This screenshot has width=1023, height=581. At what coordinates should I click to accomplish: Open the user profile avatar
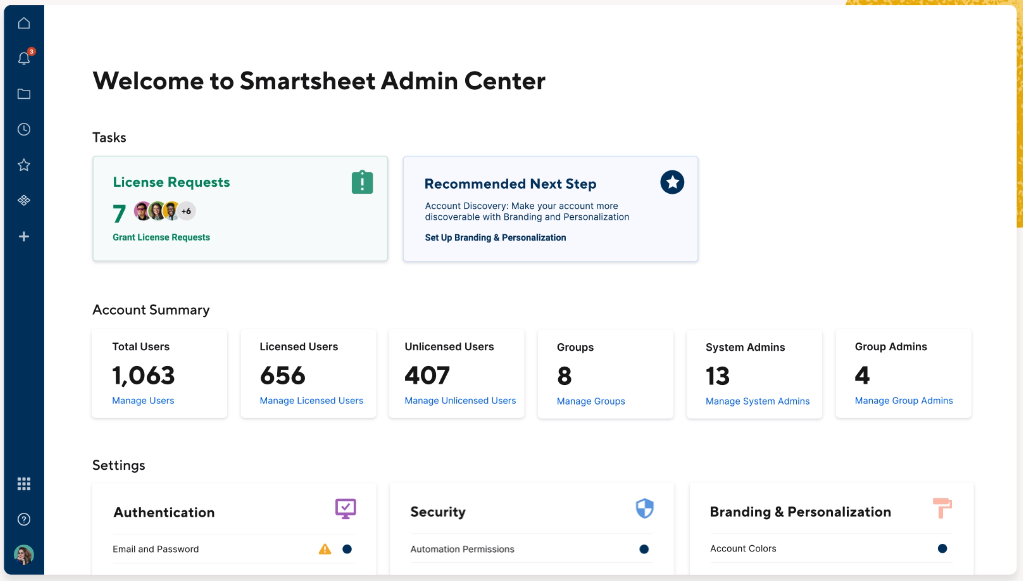(x=24, y=555)
